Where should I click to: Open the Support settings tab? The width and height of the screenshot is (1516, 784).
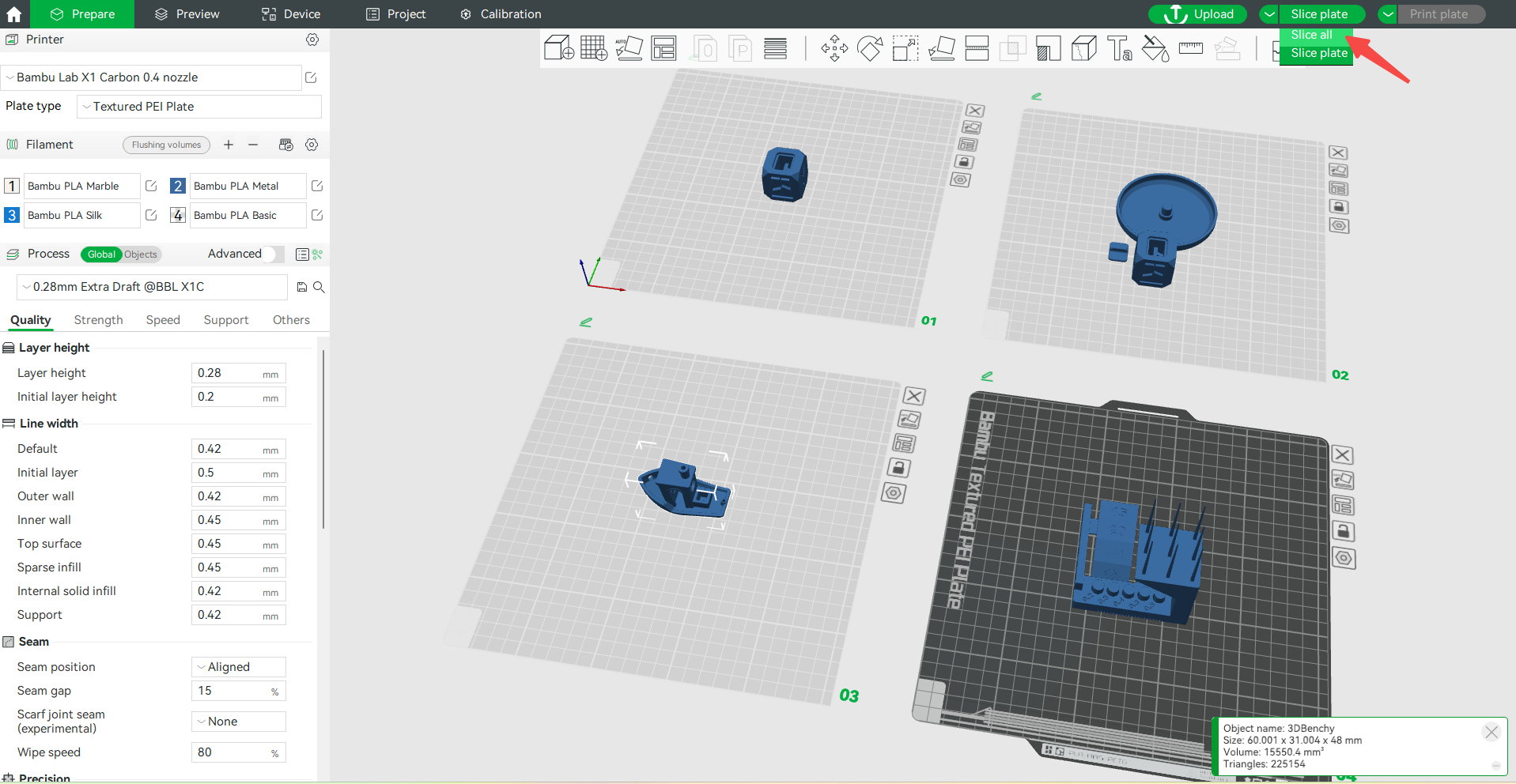tap(226, 320)
